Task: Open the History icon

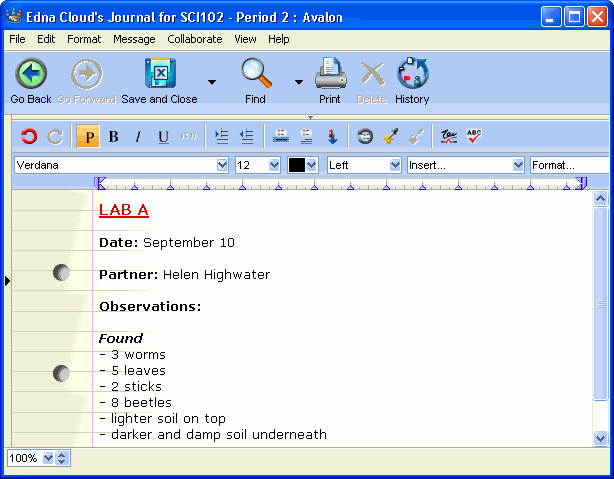Action: (412, 74)
